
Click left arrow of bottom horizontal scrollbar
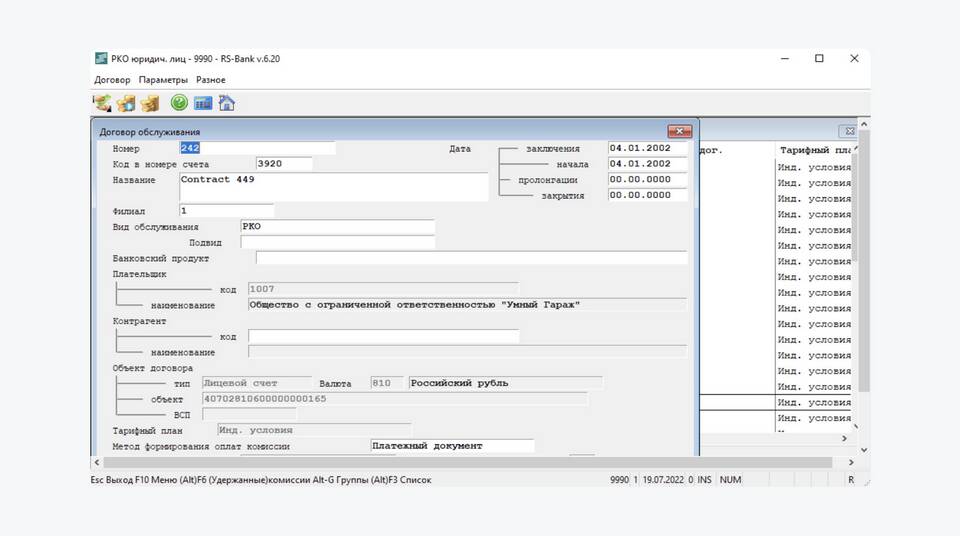(x=97, y=463)
